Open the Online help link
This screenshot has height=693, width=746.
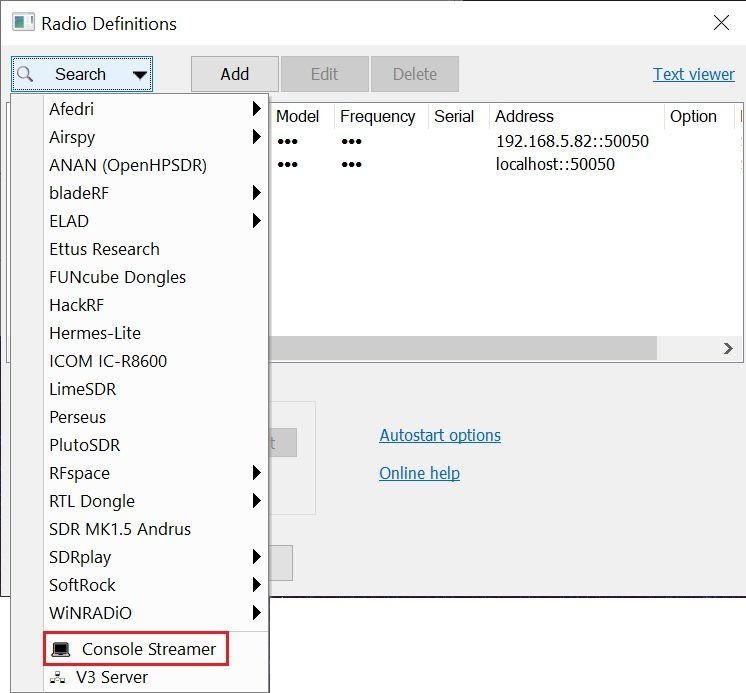[419, 473]
